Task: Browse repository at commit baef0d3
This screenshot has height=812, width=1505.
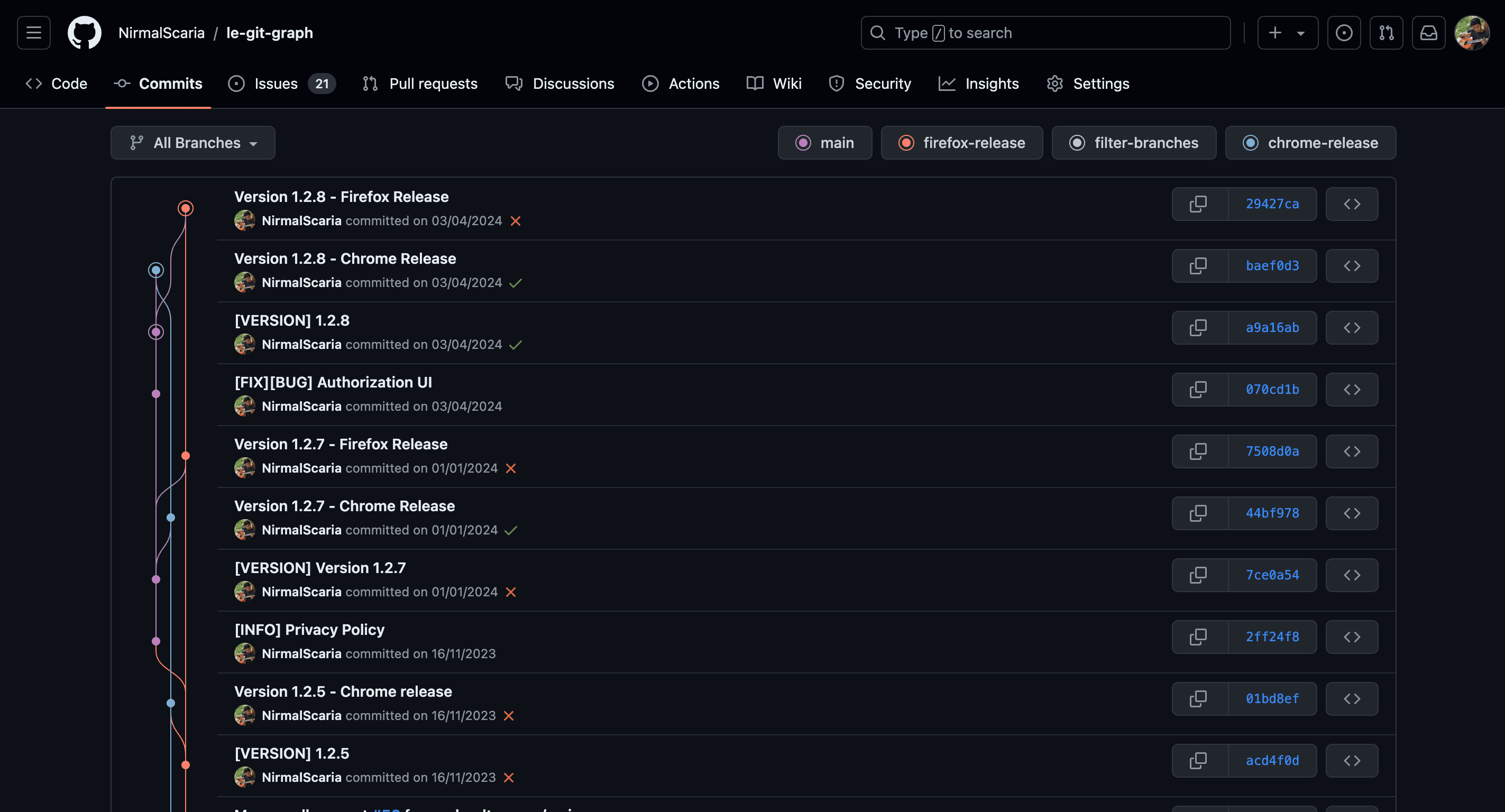Action: point(1351,266)
